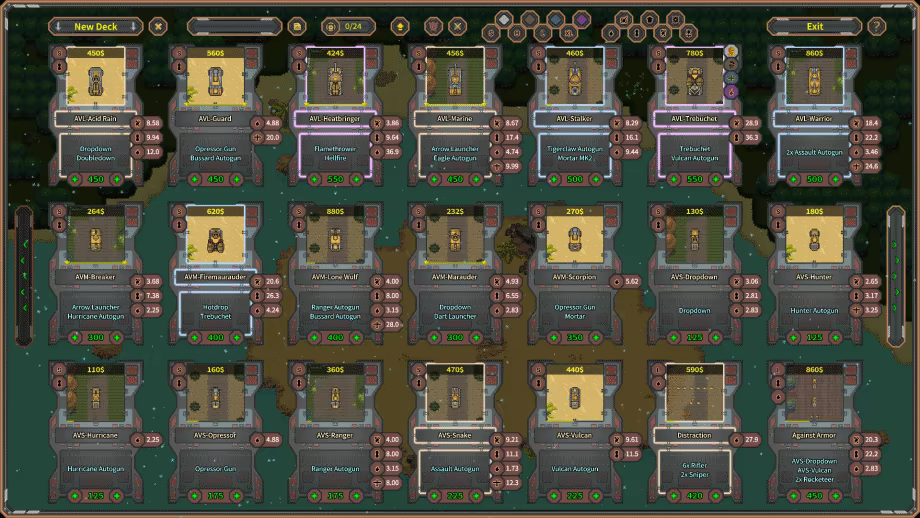This screenshot has width=920, height=518.
Task: Click right plus on AVS-Vulcan 225 cost
Action: click(x=596, y=496)
